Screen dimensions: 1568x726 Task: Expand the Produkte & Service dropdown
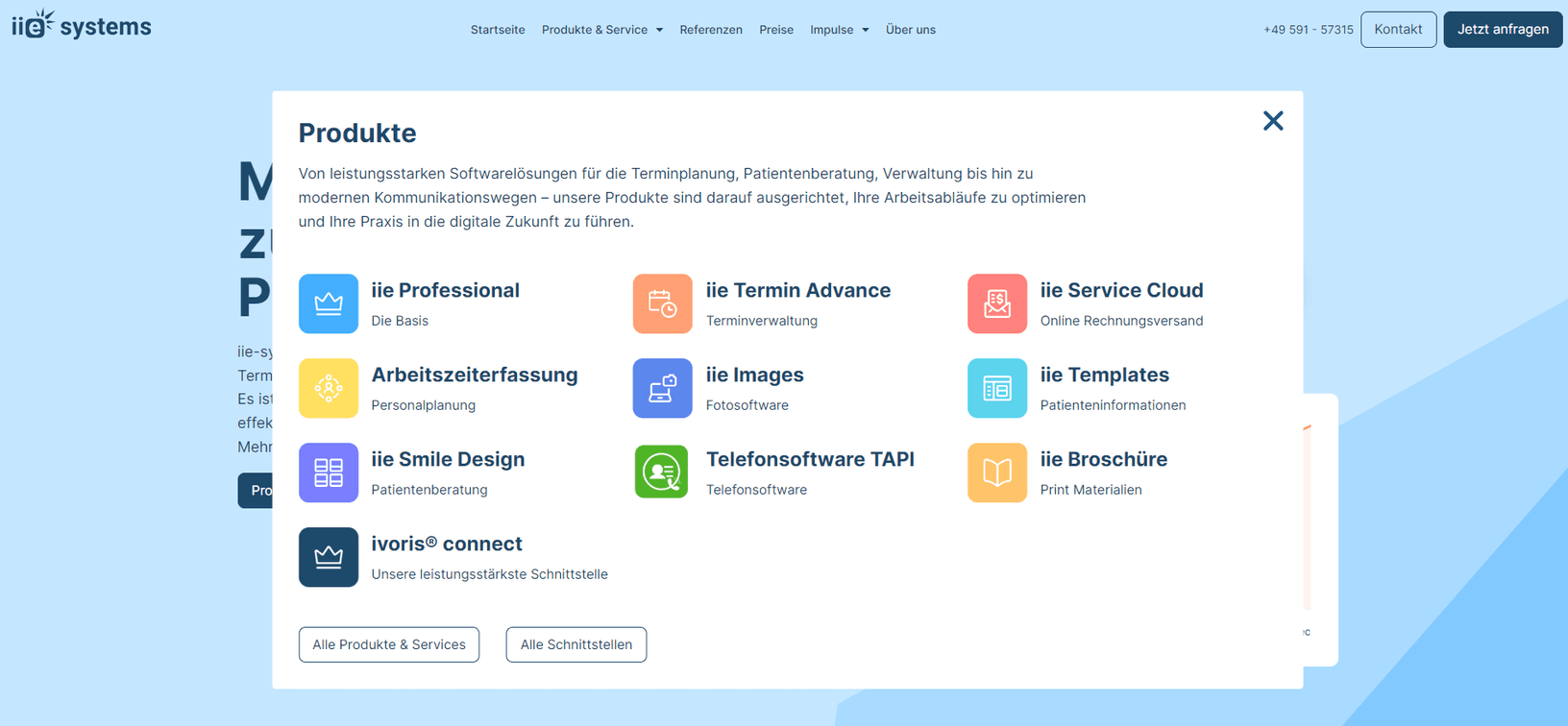(x=601, y=30)
